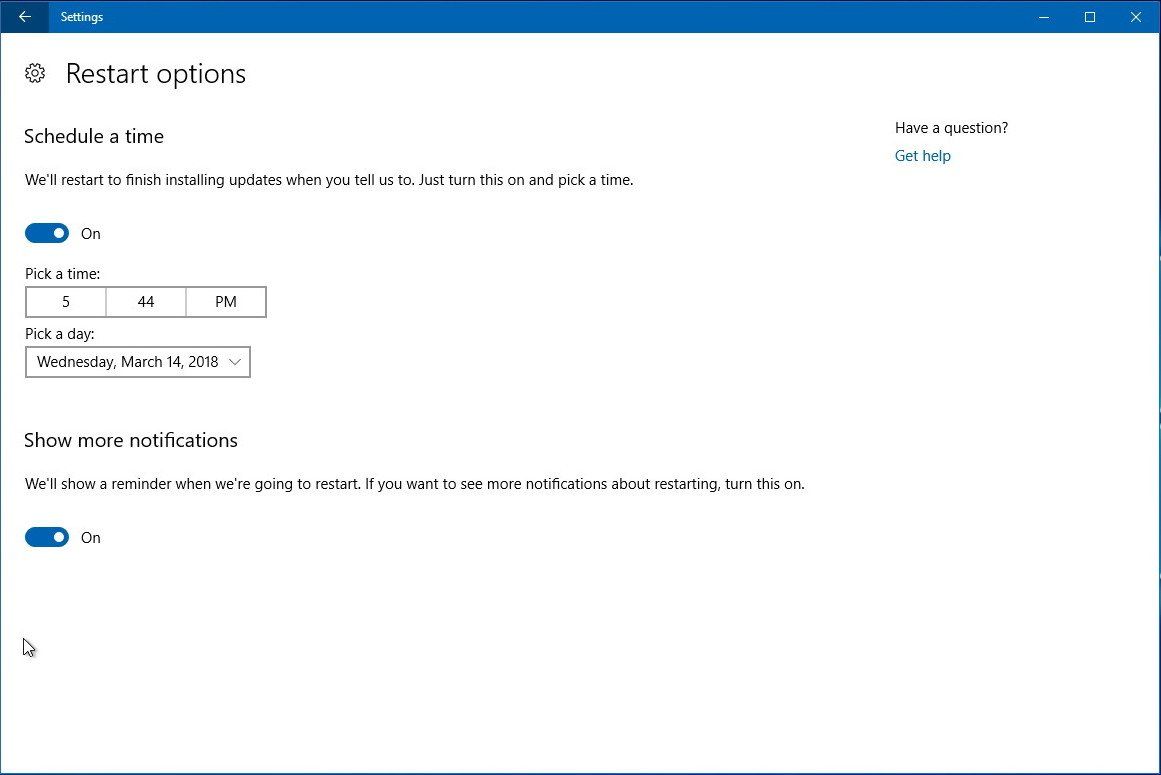Click the On label next to schedule toggle
1161x775 pixels.
[90, 233]
